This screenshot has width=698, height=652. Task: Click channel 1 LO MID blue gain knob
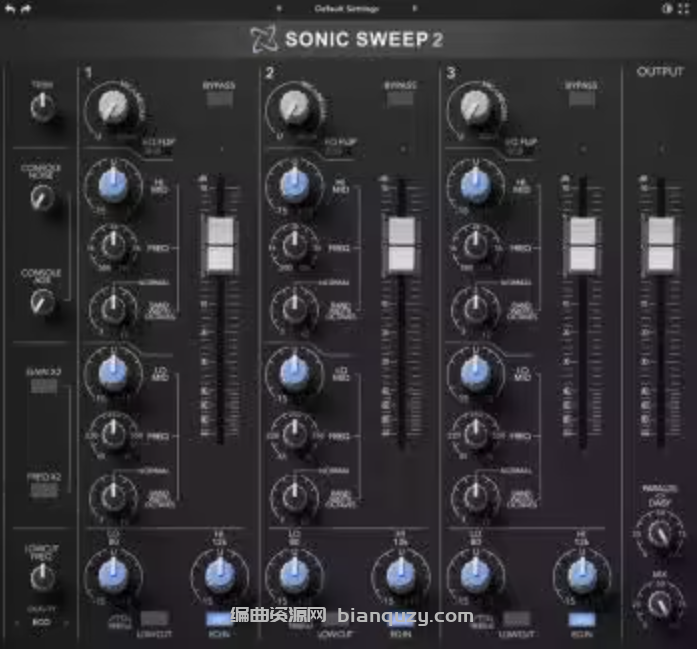pyautogui.click(x=113, y=374)
